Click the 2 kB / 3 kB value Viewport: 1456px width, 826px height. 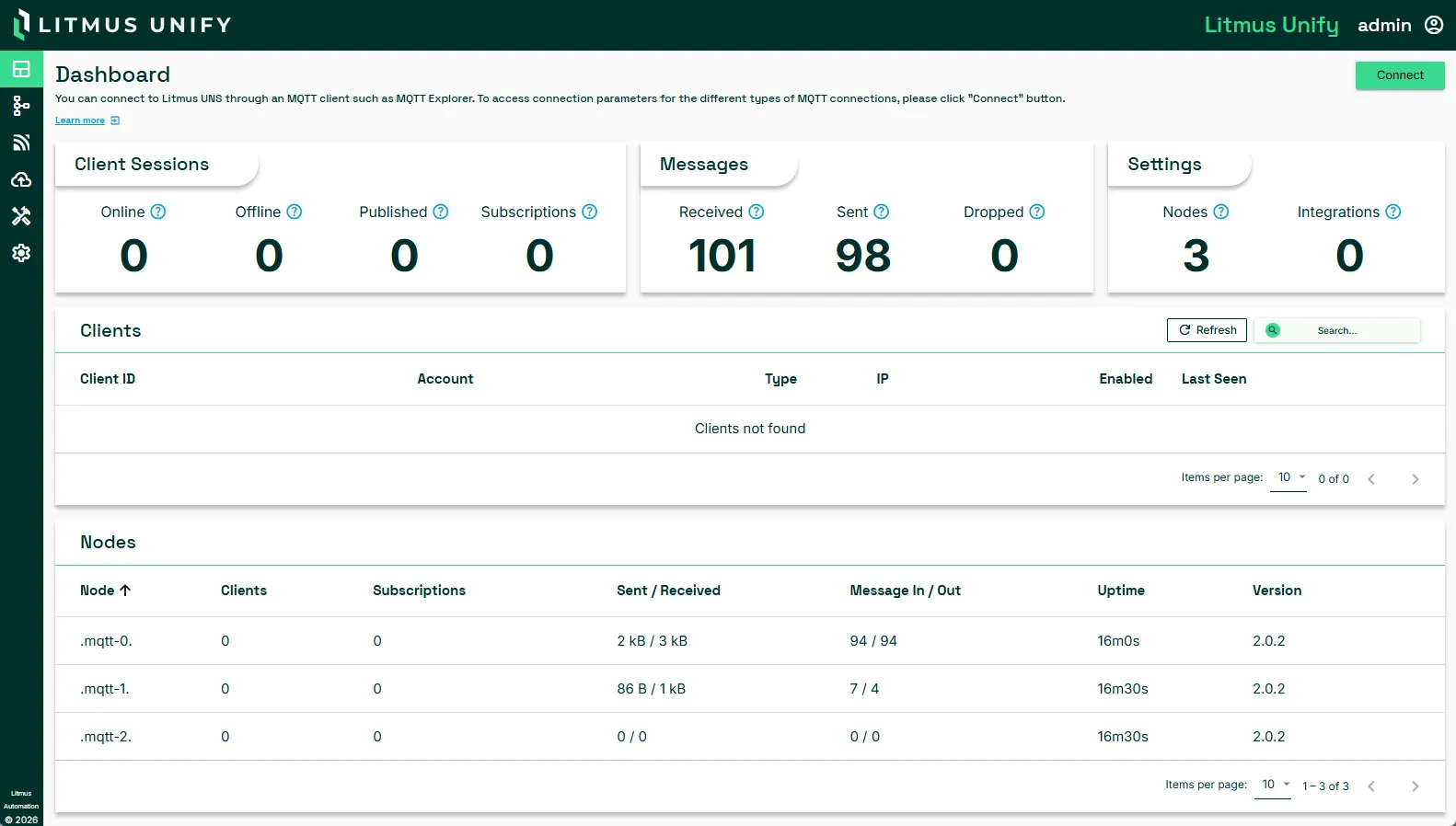(652, 641)
